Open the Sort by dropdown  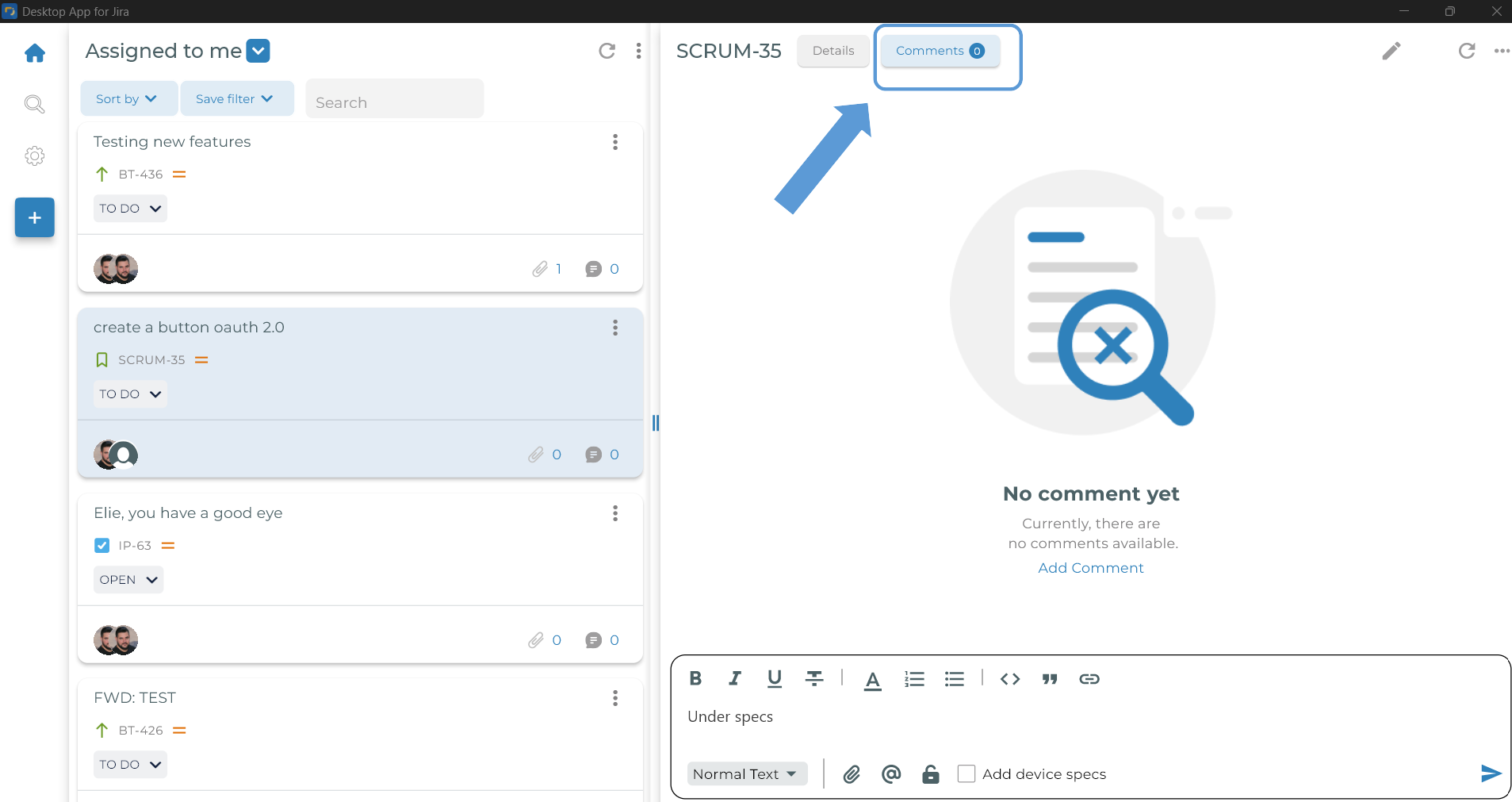click(128, 99)
